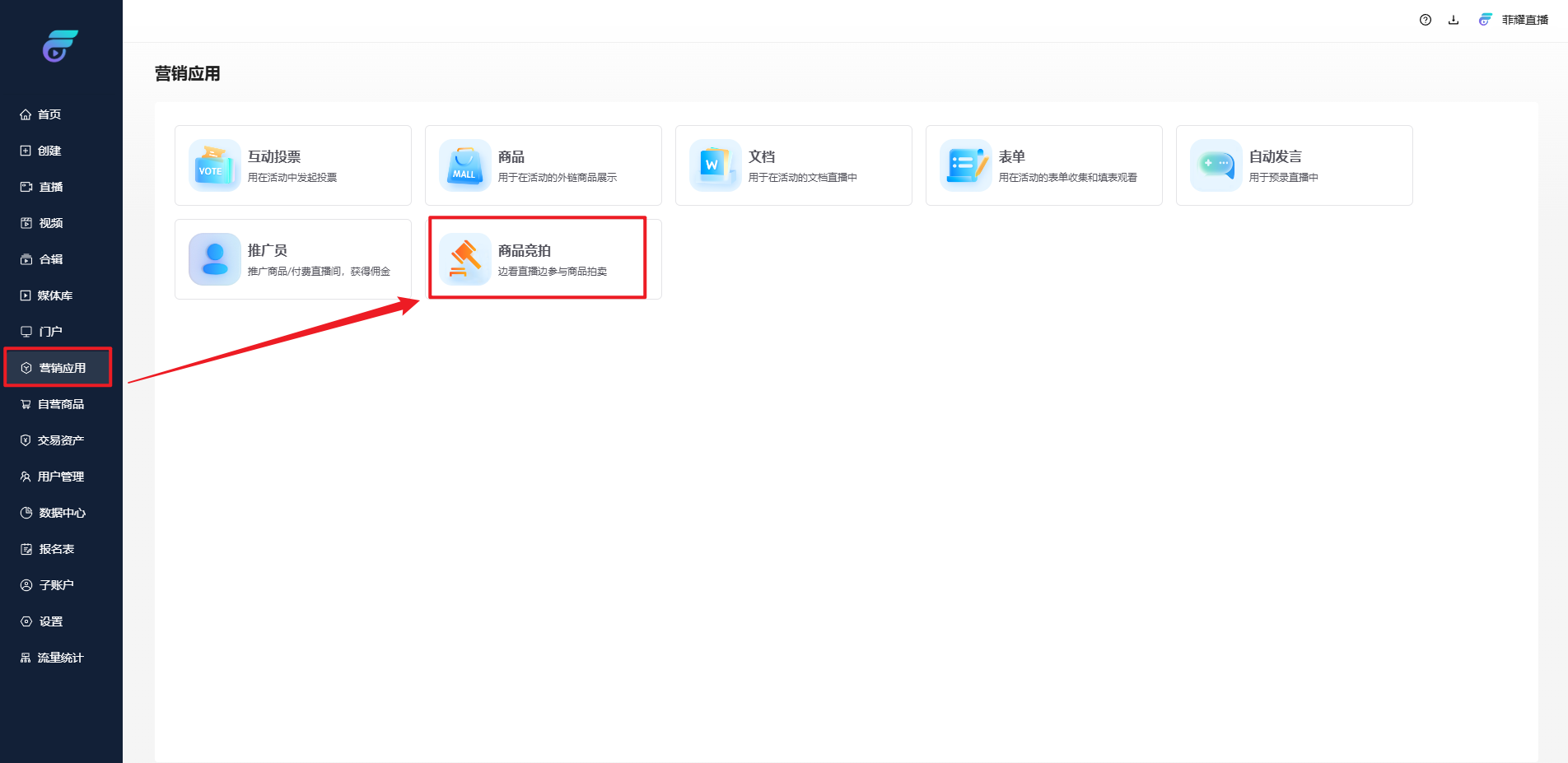Click the 创建 sidebar entry

pyautogui.click(x=49, y=151)
